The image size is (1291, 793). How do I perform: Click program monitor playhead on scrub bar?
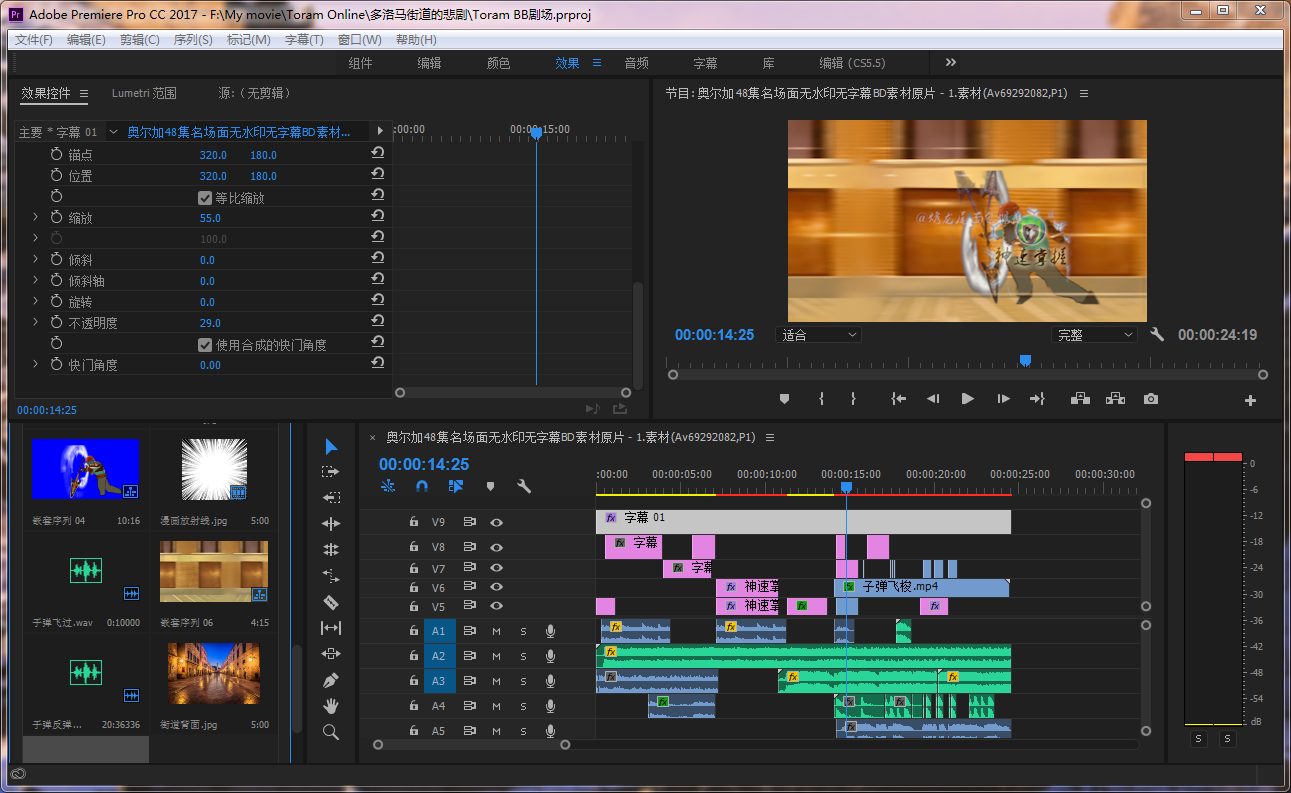pyautogui.click(x=1025, y=360)
